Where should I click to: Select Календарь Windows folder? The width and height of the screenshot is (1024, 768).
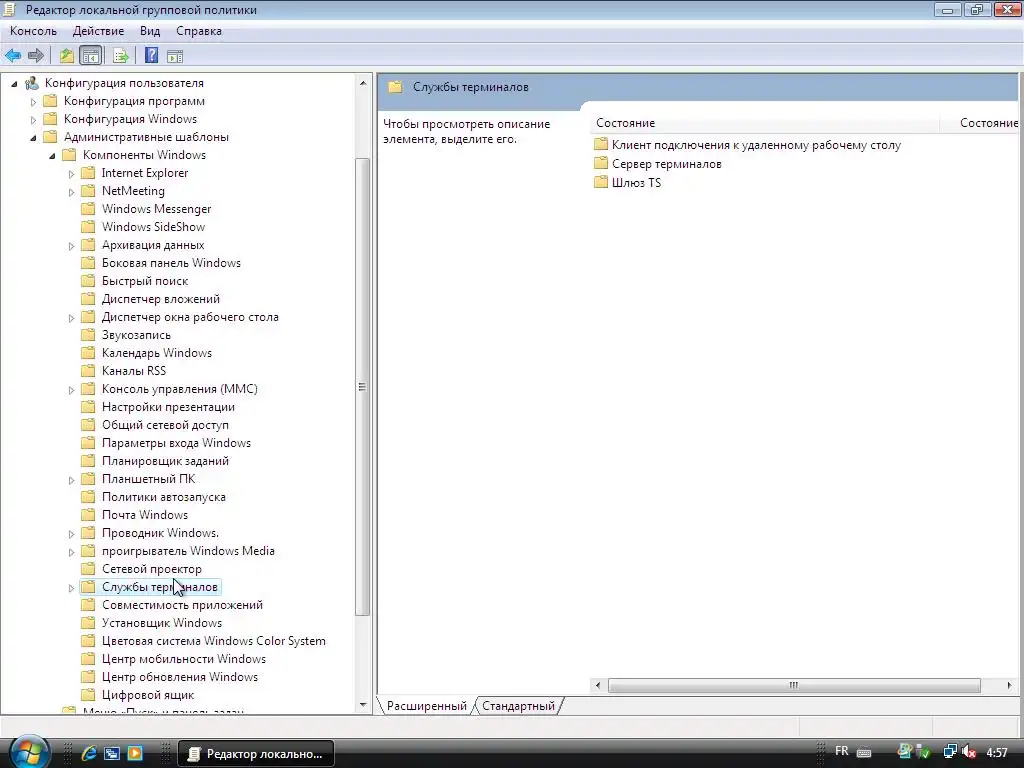coord(156,353)
